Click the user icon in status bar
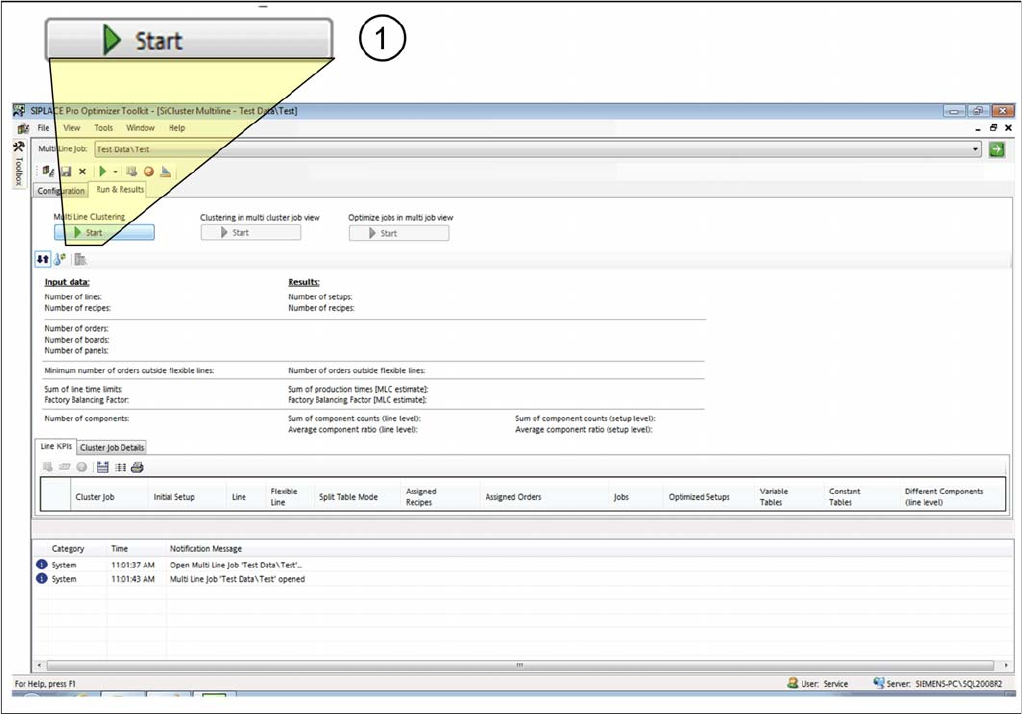Screen dimensions: 1022x714 tap(793, 683)
